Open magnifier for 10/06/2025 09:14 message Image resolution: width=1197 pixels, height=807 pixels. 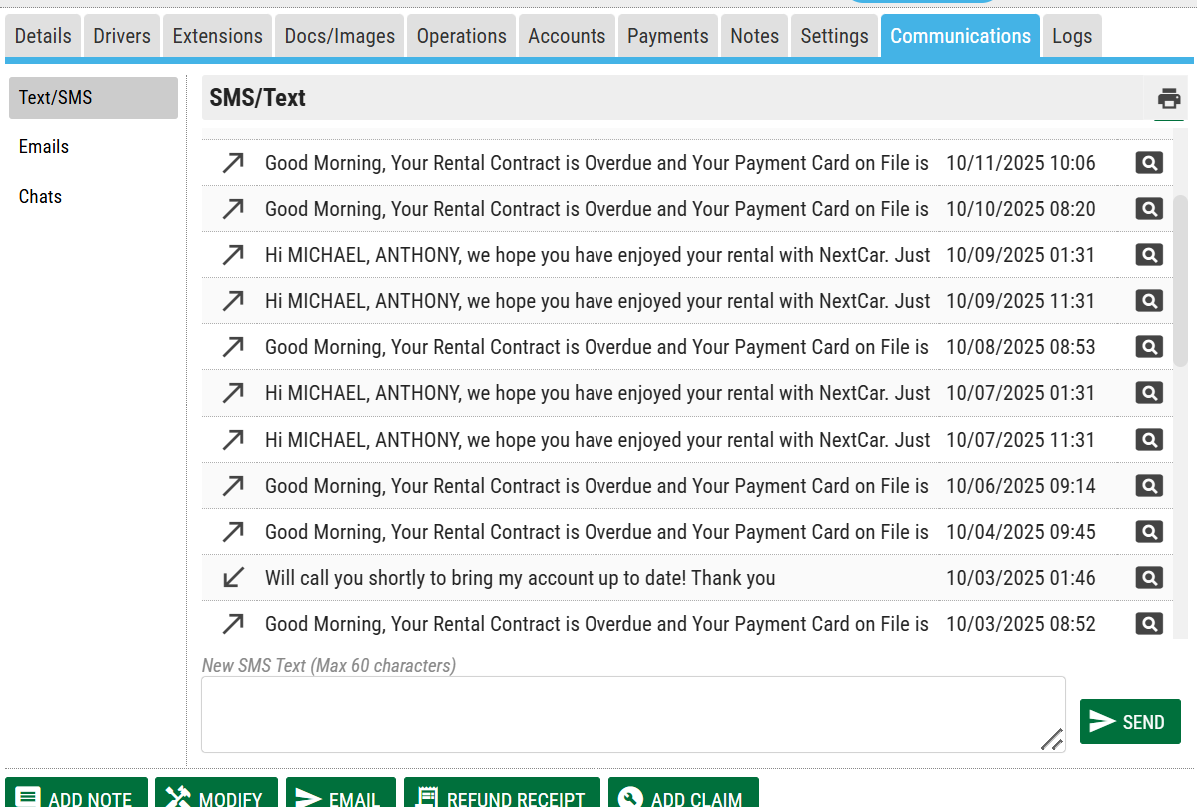[1149, 486]
